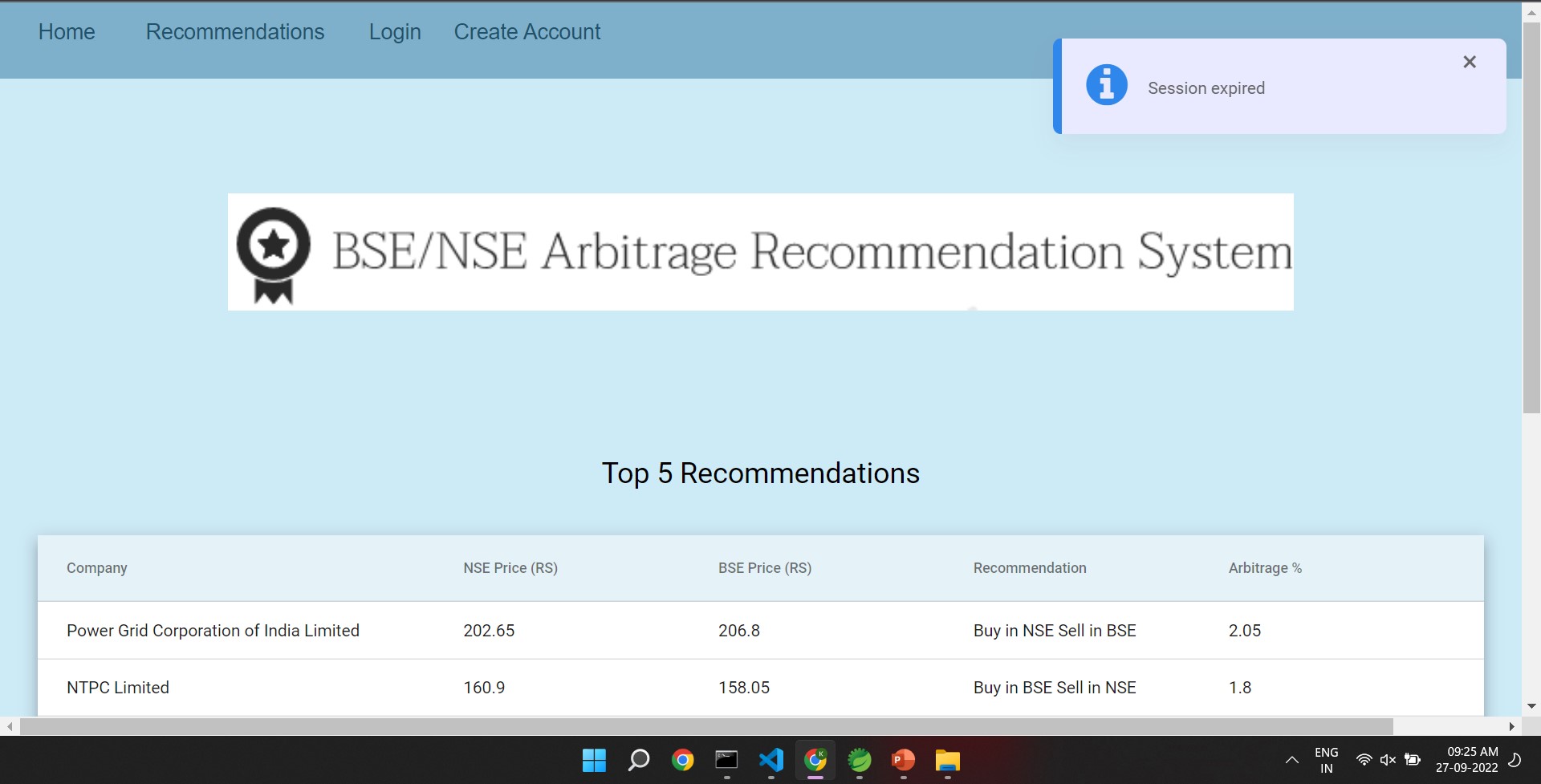Open Windows Search from the taskbar
The image size is (1541, 784).
point(638,760)
